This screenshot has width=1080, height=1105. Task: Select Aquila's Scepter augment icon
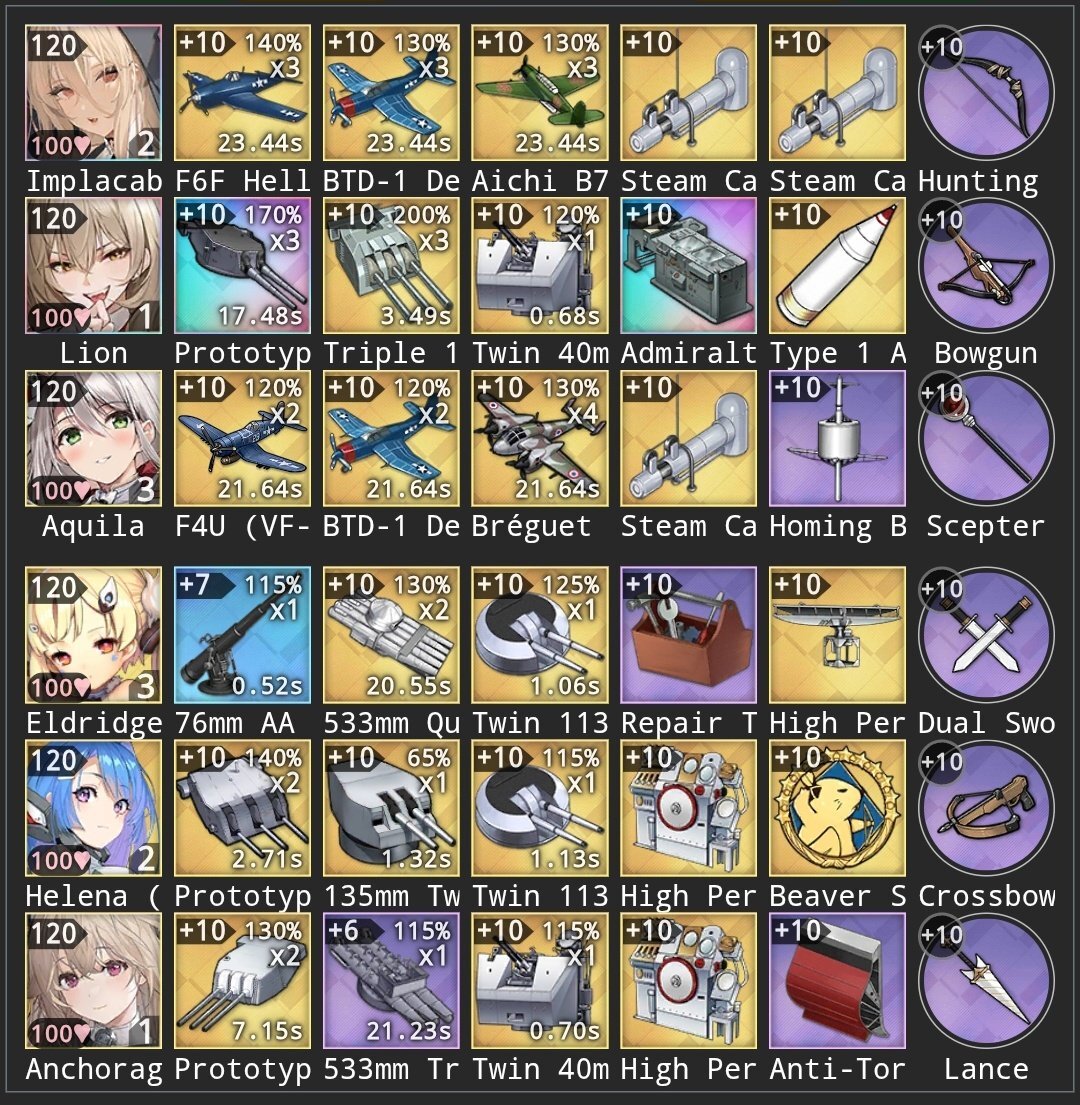(986, 438)
